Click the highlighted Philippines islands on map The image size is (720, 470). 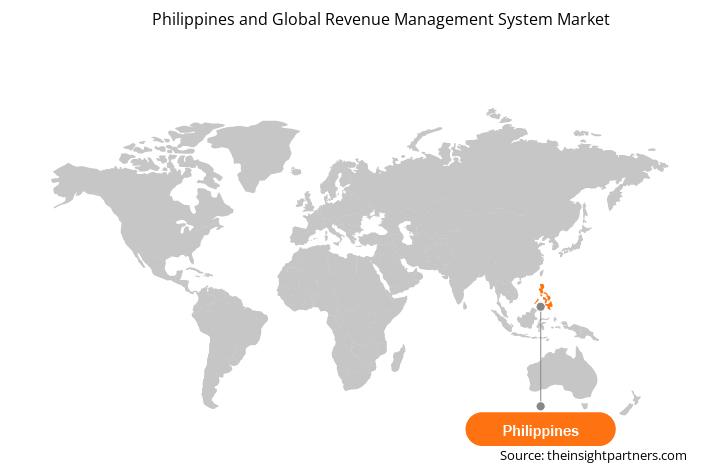(544, 297)
